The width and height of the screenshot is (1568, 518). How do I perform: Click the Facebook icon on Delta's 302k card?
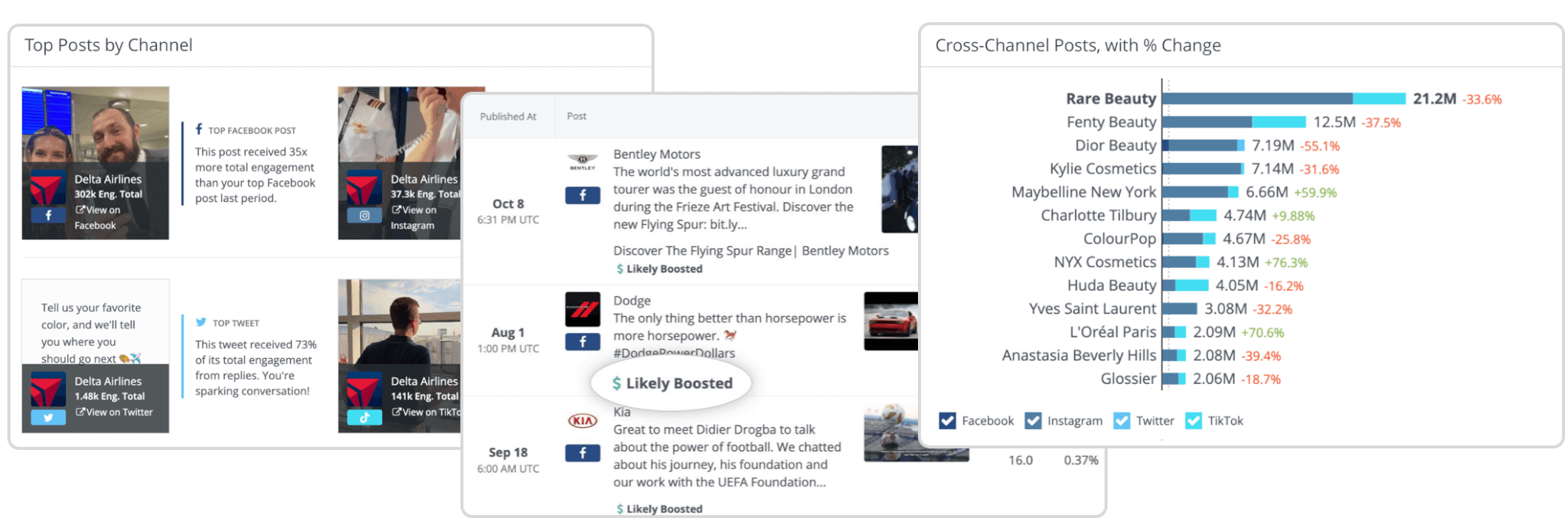48,215
